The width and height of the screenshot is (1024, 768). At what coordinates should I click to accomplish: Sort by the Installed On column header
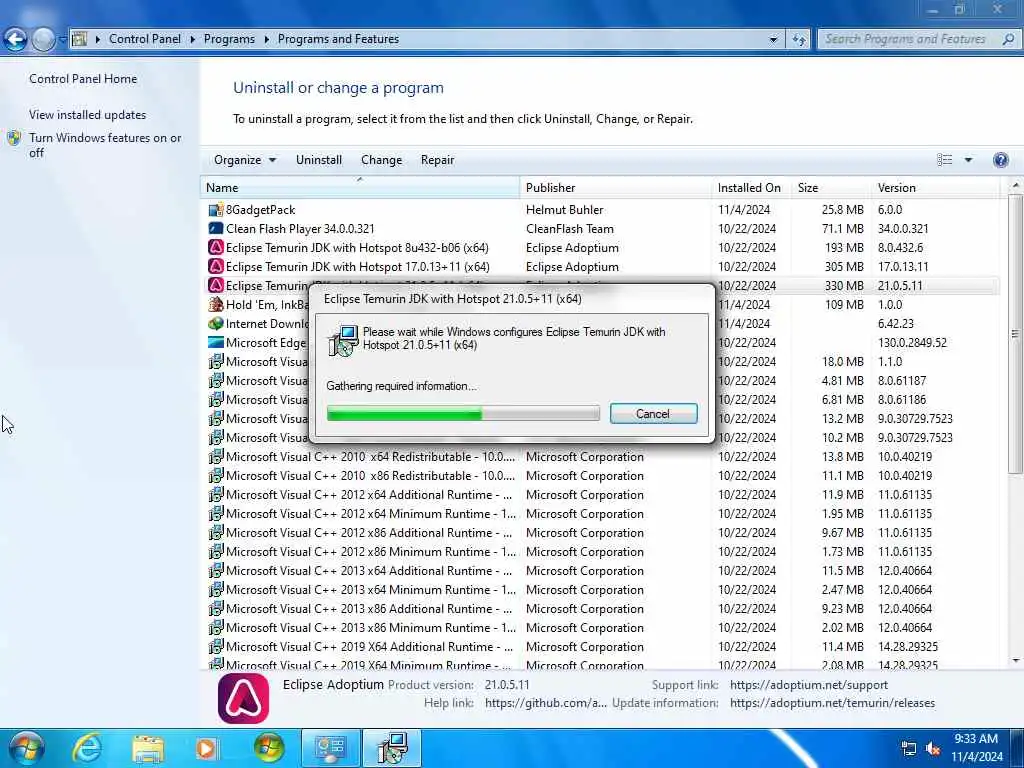click(751, 187)
